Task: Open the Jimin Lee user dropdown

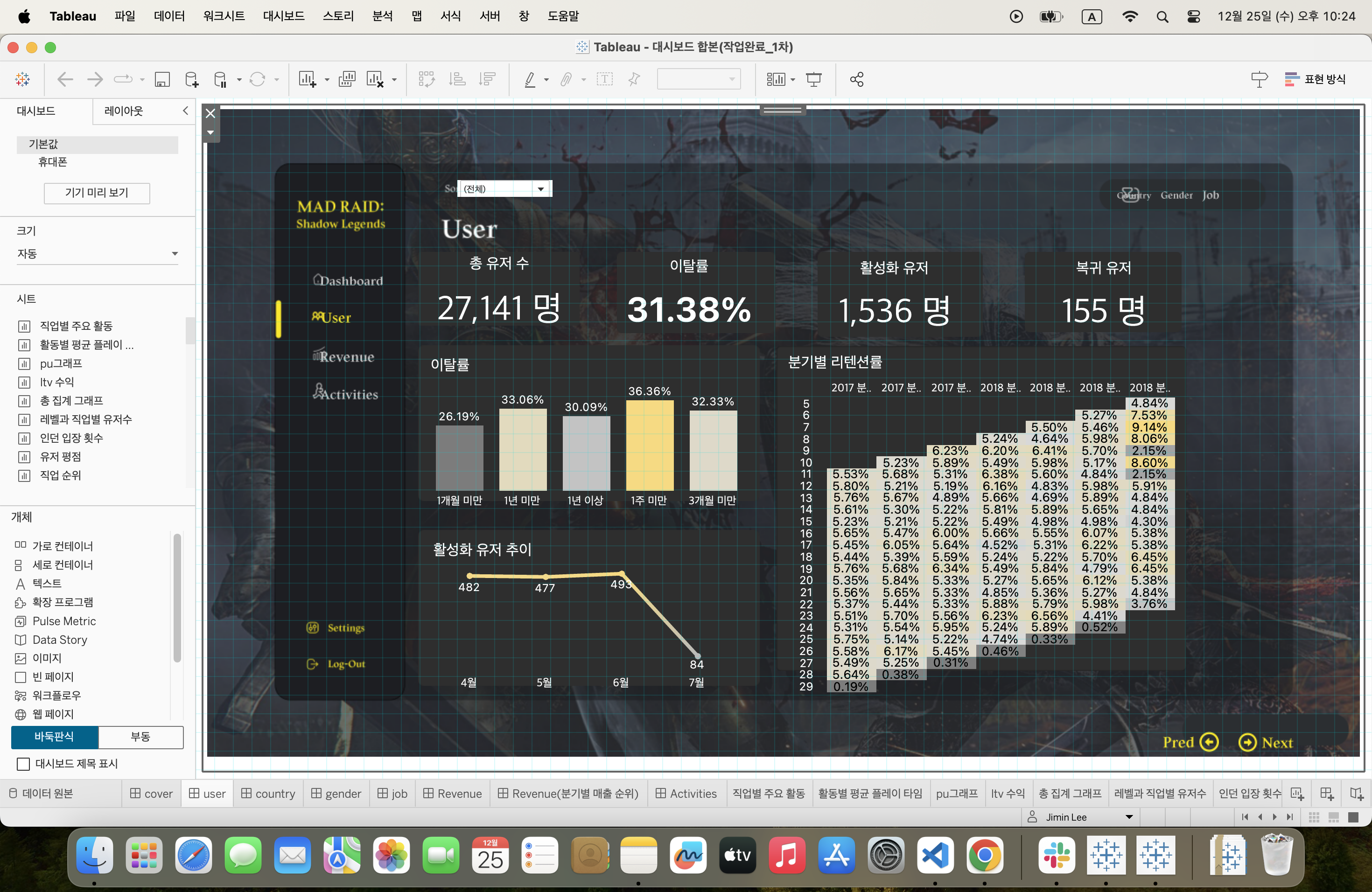Action: tap(1080, 817)
